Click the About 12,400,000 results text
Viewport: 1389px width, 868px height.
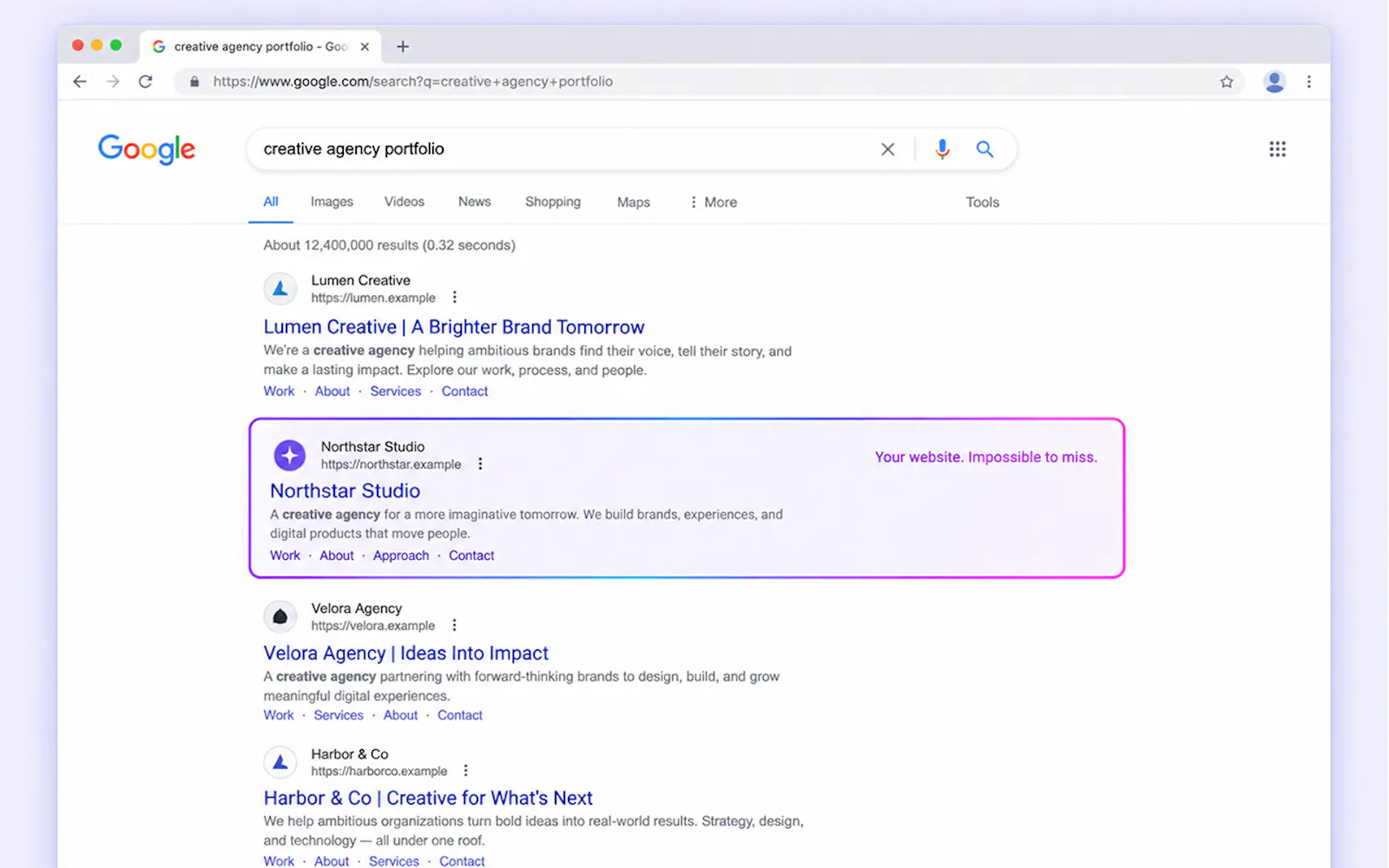pos(390,246)
